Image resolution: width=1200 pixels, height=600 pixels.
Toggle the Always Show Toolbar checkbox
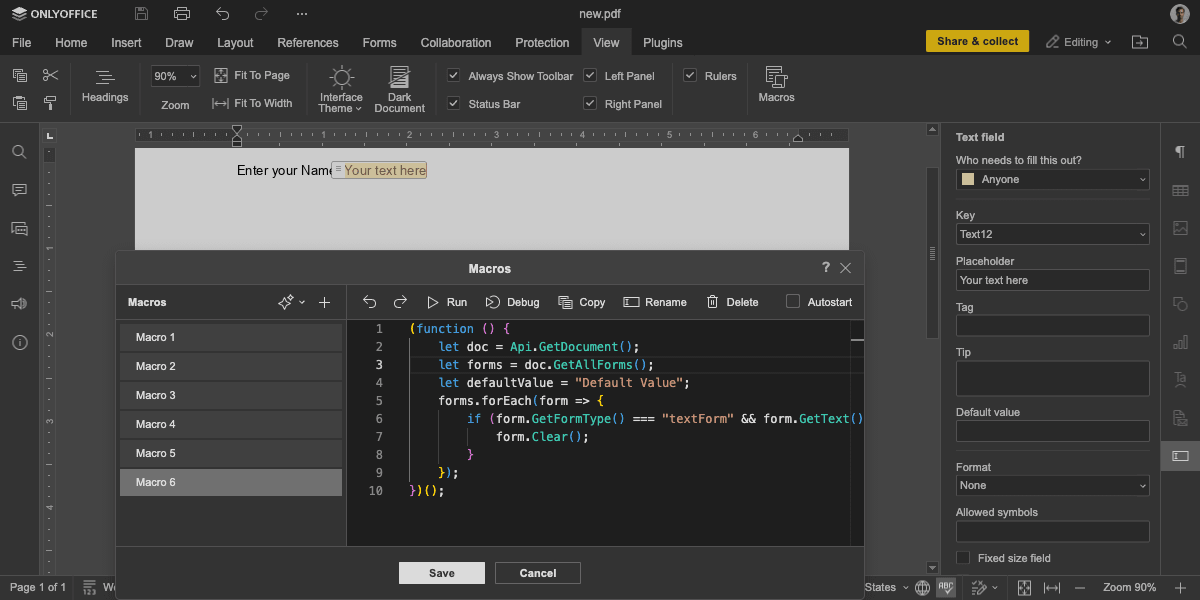click(x=454, y=75)
